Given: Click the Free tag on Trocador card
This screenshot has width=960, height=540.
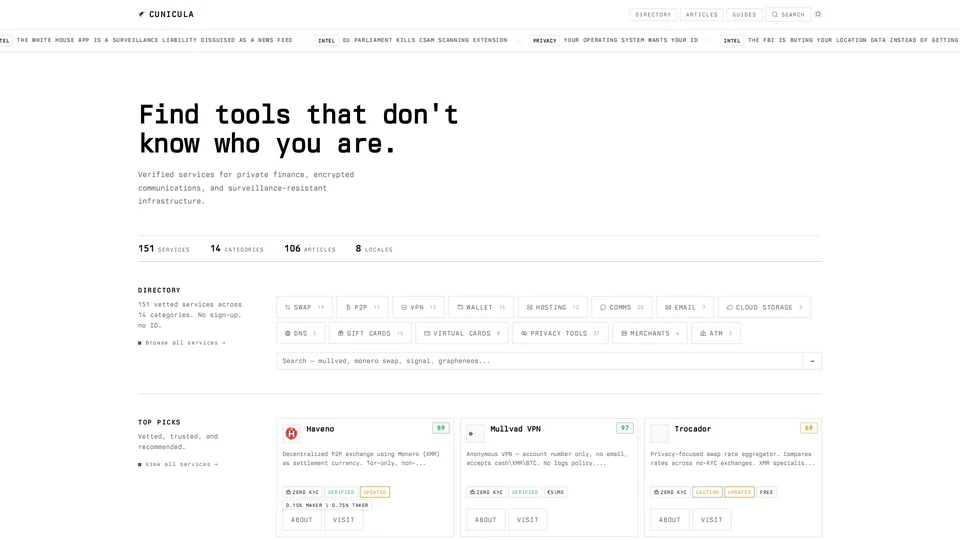Looking at the screenshot, I should tap(766, 492).
